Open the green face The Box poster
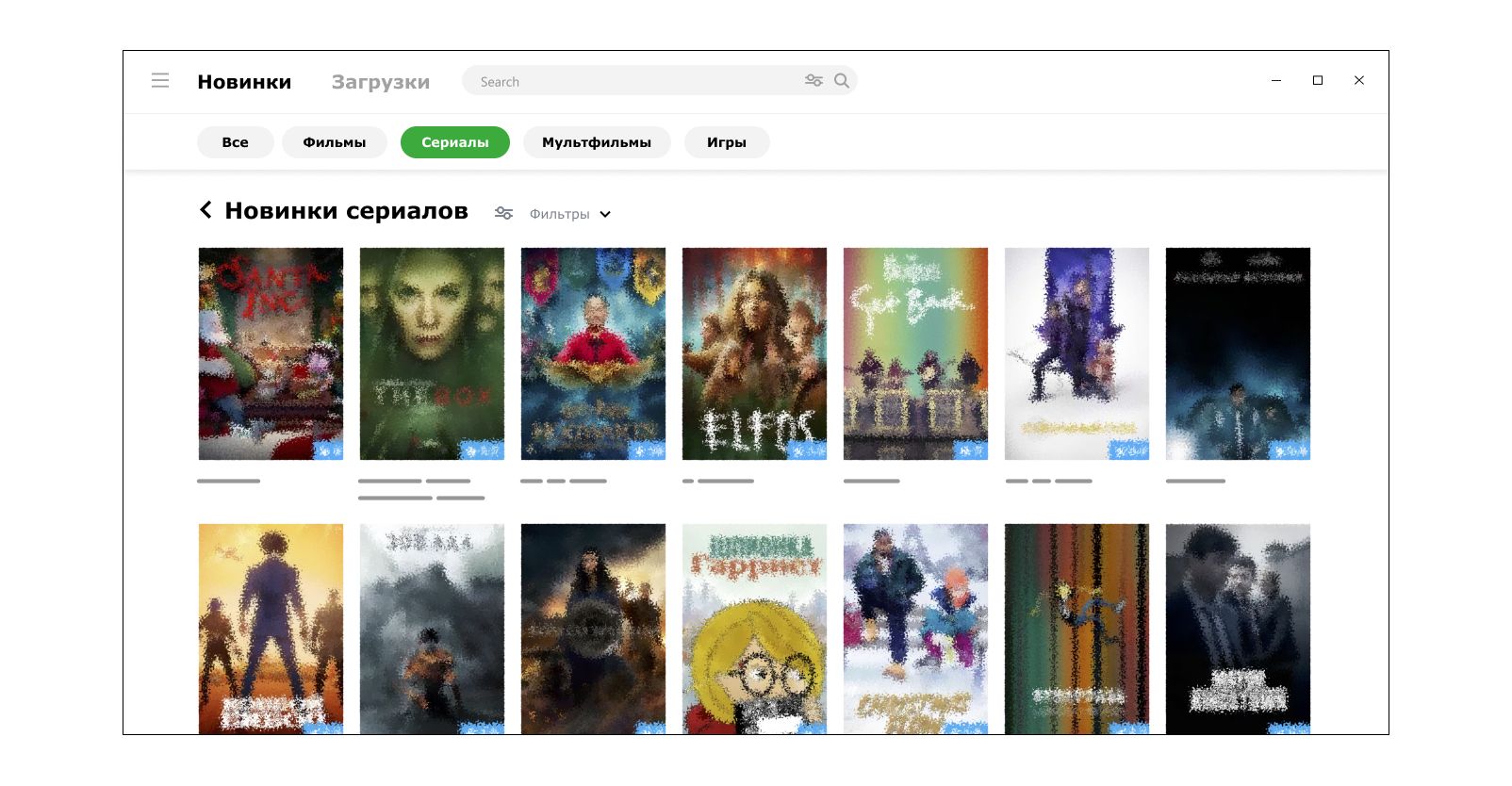 pyautogui.click(x=432, y=353)
